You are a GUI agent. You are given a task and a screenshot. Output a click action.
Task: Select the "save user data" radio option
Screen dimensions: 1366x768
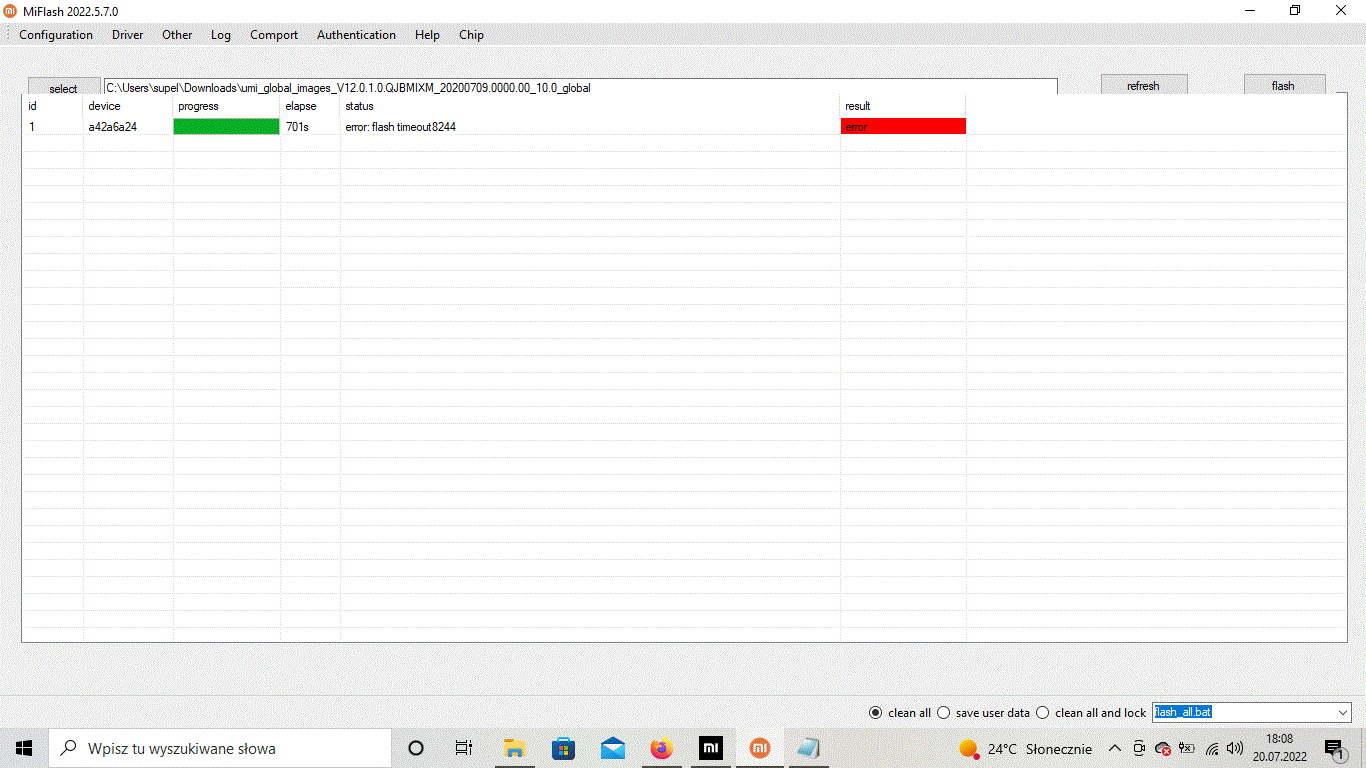click(943, 713)
